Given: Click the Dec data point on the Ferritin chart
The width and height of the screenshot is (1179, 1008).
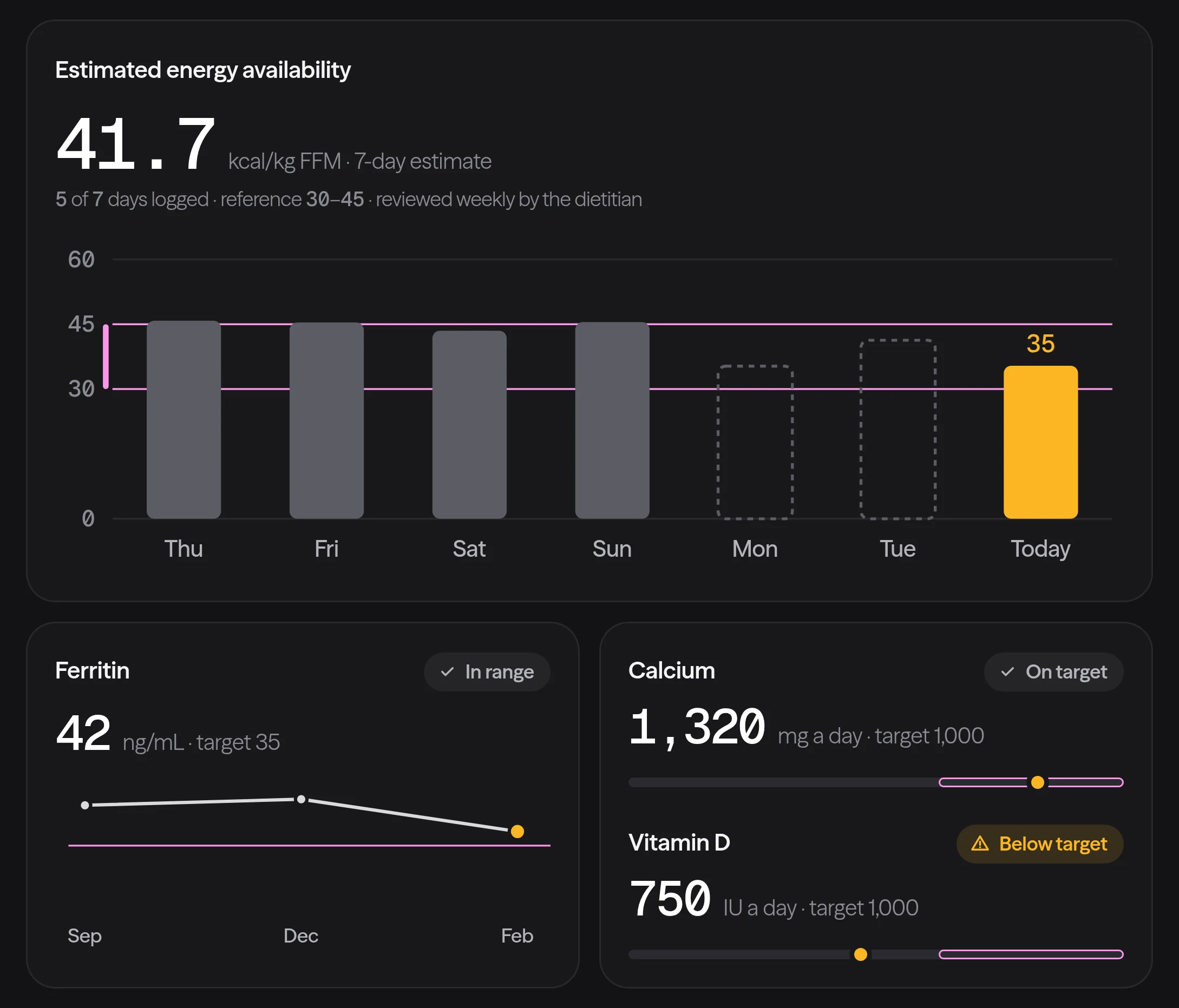Looking at the screenshot, I should pos(301,799).
